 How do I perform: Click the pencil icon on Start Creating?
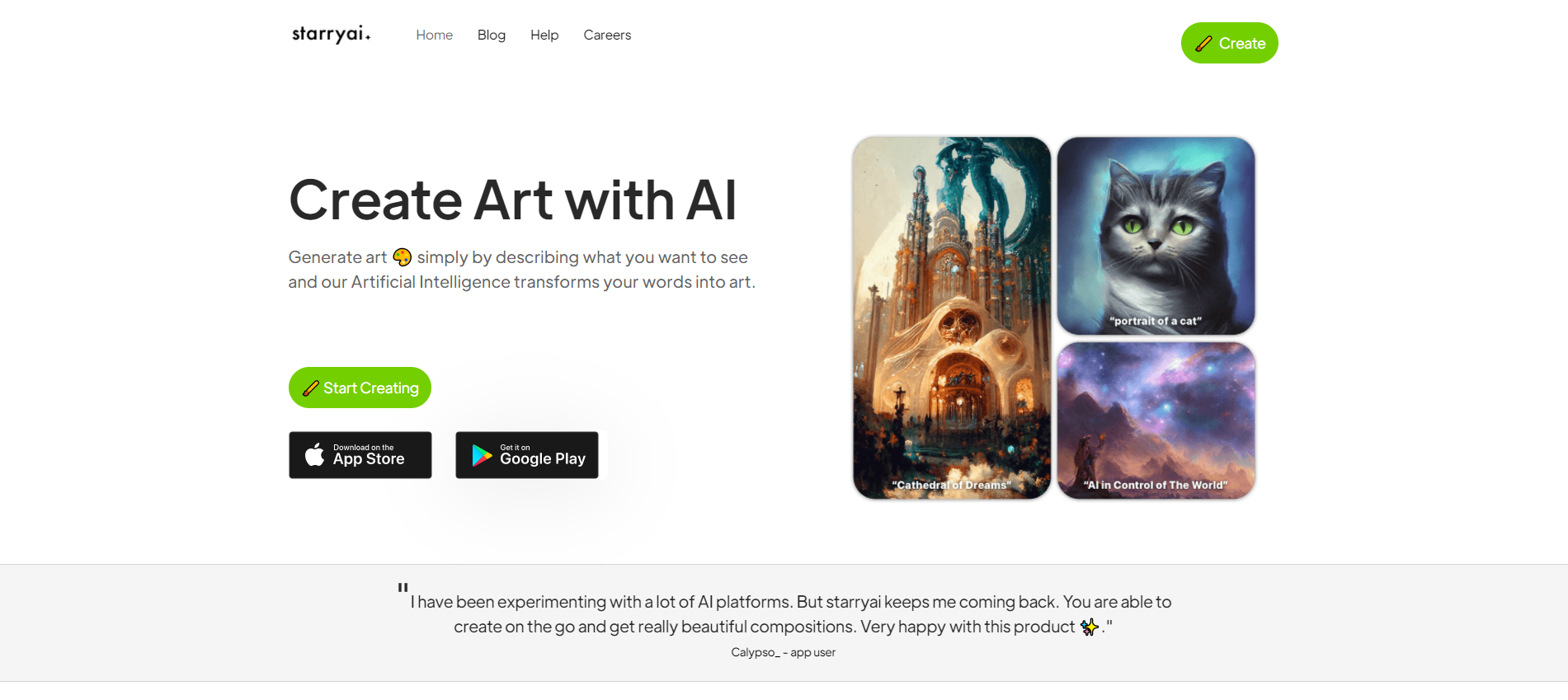tap(311, 388)
